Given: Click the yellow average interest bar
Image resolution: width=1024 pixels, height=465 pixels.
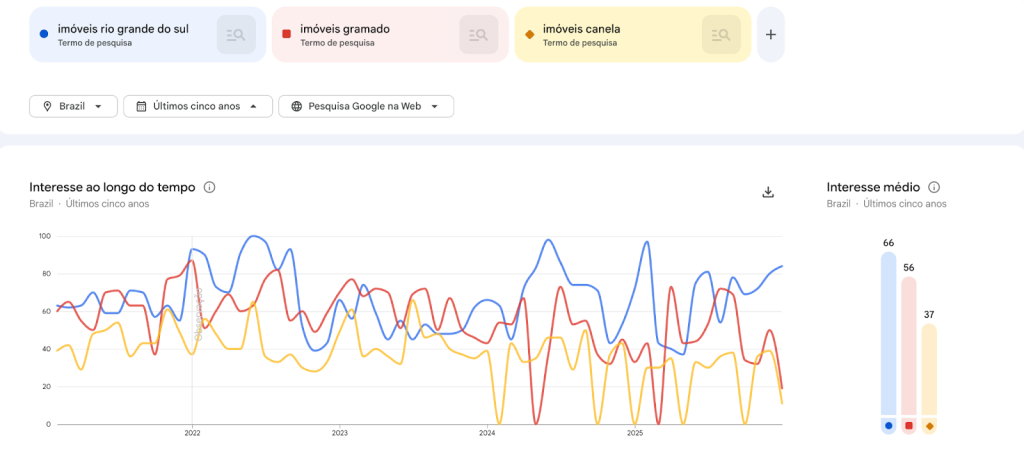Looking at the screenshot, I should [x=930, y=368].
